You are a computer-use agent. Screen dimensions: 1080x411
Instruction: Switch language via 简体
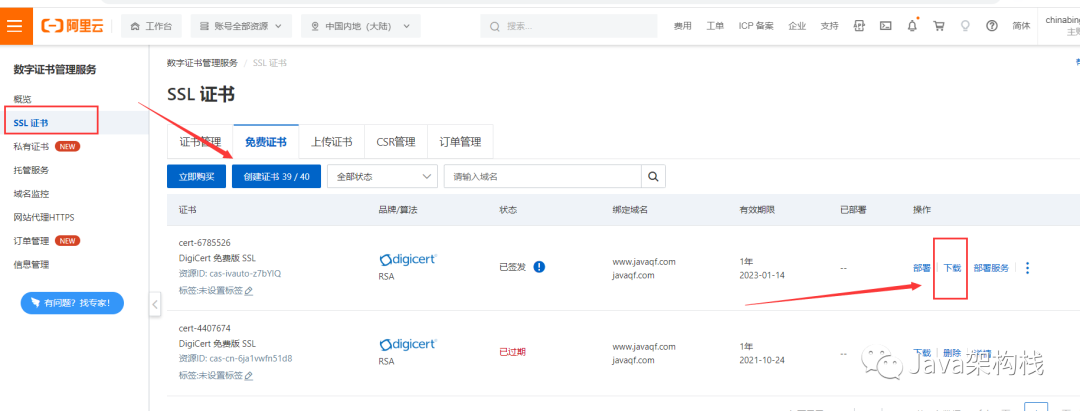[1021, 26]
